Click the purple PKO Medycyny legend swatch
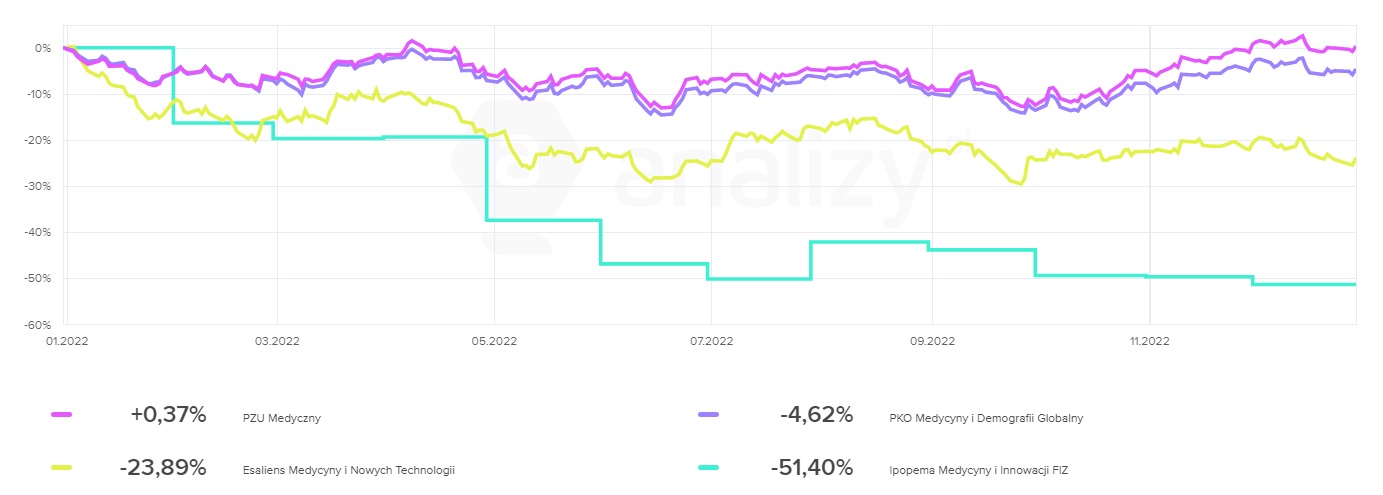This screenshot has height=495, width=1383. click(x=708, y=415)
